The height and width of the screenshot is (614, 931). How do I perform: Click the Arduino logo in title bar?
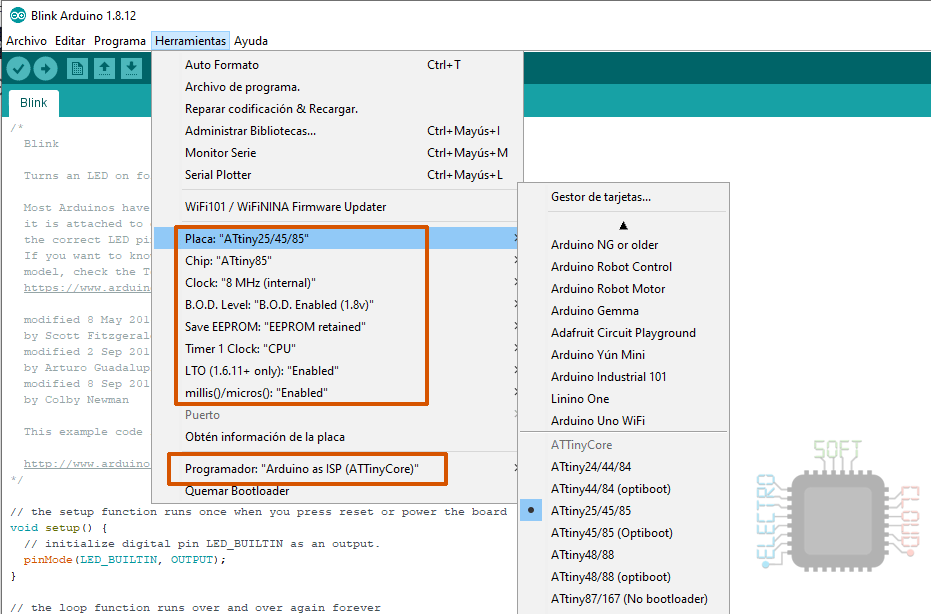tap(18, 15)
